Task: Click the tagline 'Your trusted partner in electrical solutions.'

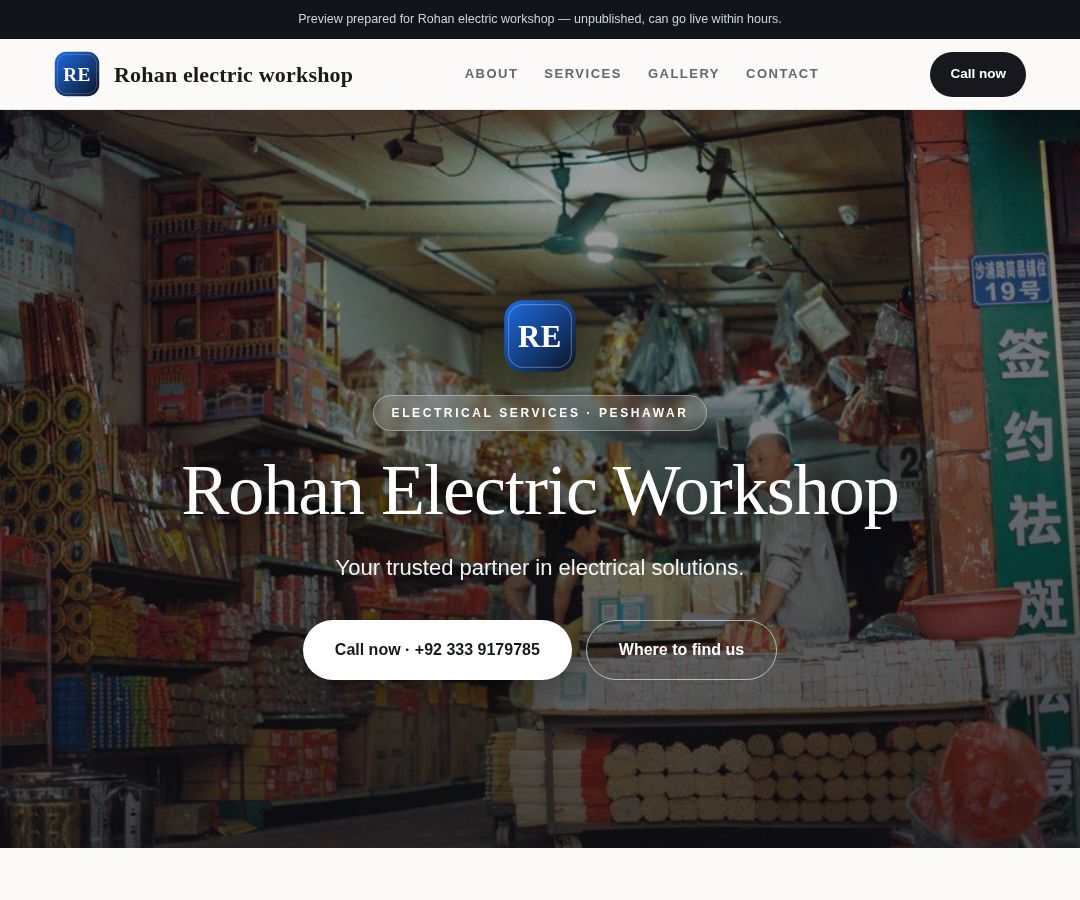Action: click(x=540, y=567)
